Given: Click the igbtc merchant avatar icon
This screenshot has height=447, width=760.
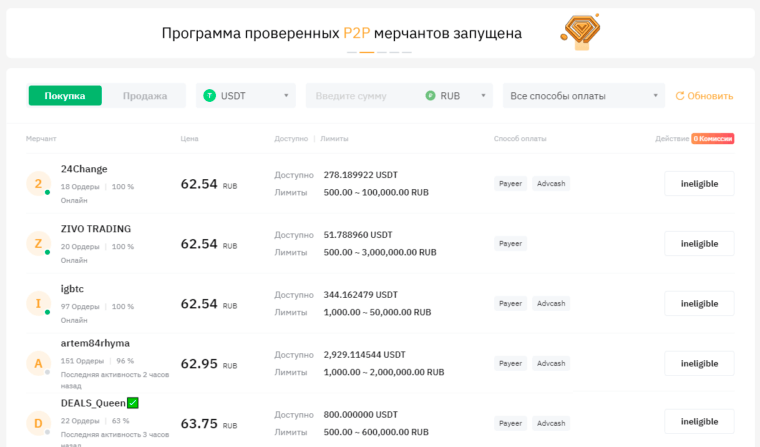Looking at the screenshot, I should pos(38,304).
